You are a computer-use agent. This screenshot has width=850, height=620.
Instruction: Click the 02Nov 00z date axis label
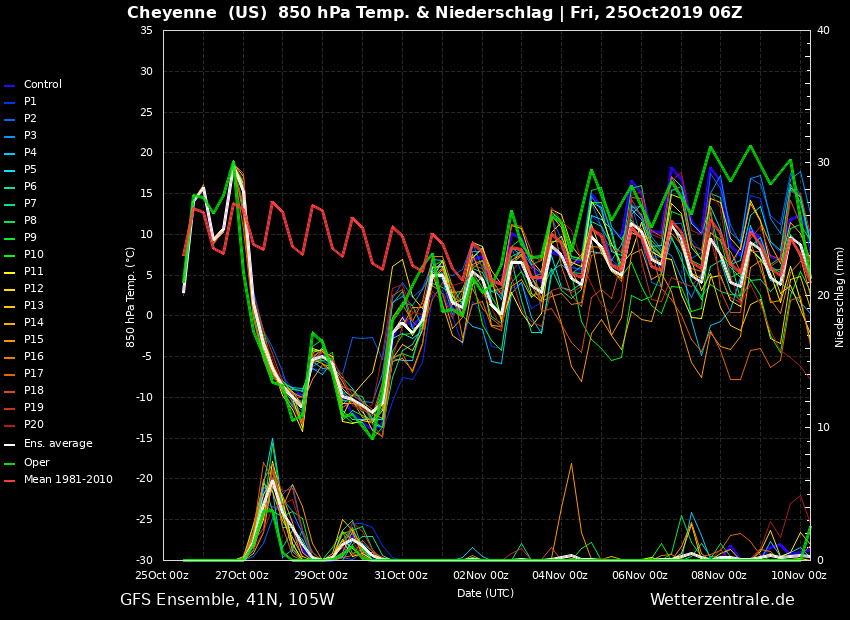pyautogui.click(x=481, y=575)
